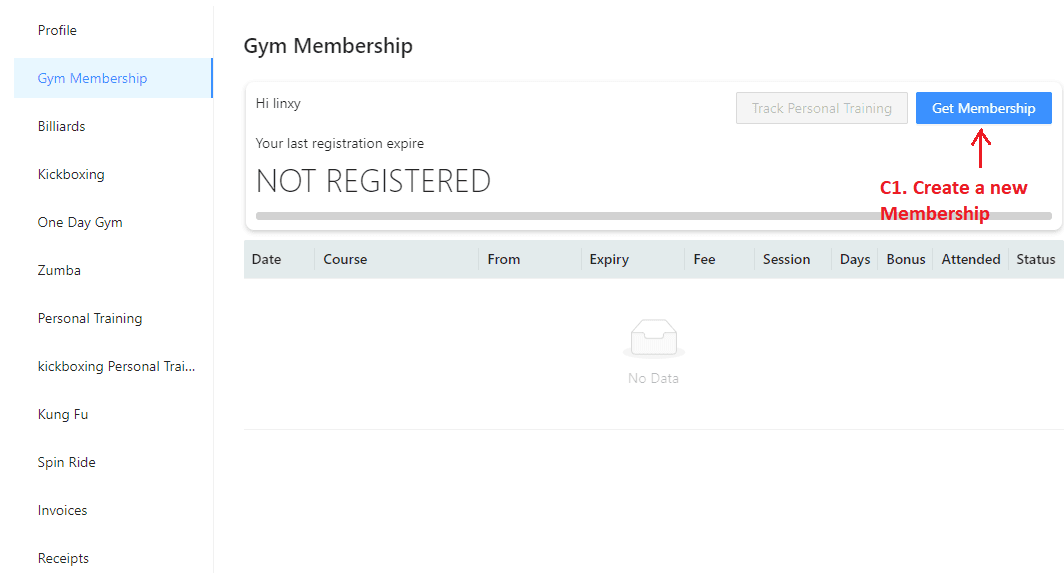Open the Kickboxing page
Image resolution: width=1064 pixels, height=573 pixels.
(x=71, y=174)
